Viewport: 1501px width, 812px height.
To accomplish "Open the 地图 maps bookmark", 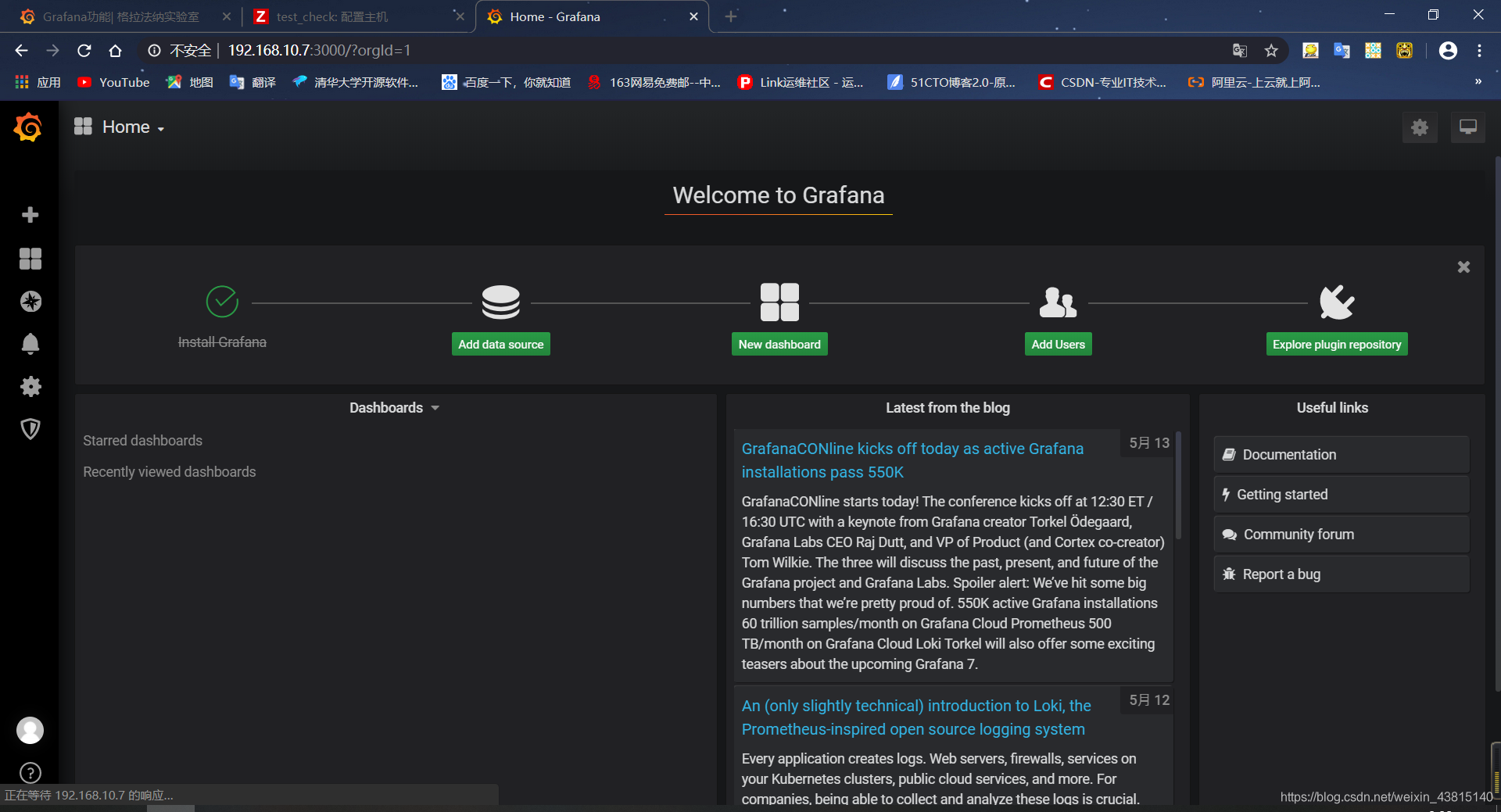I will coord(190,82).
